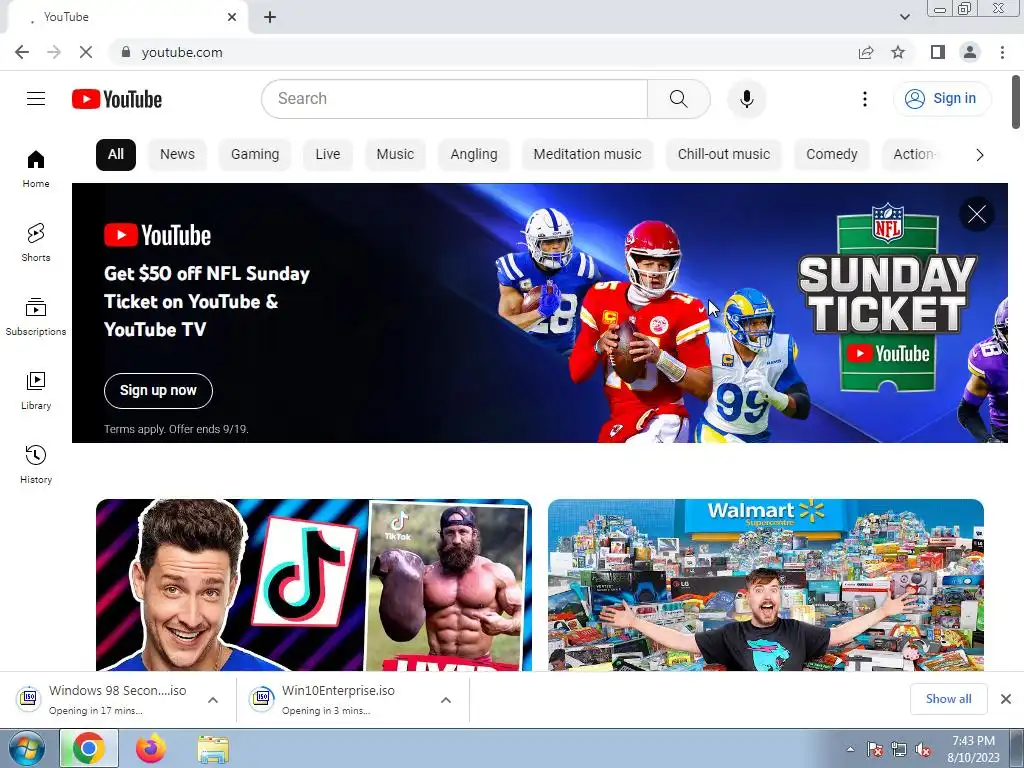This screenshot has width=1024, height=768.
Task: Open the Walmart video thumbnail
Action: coord(765,584)
